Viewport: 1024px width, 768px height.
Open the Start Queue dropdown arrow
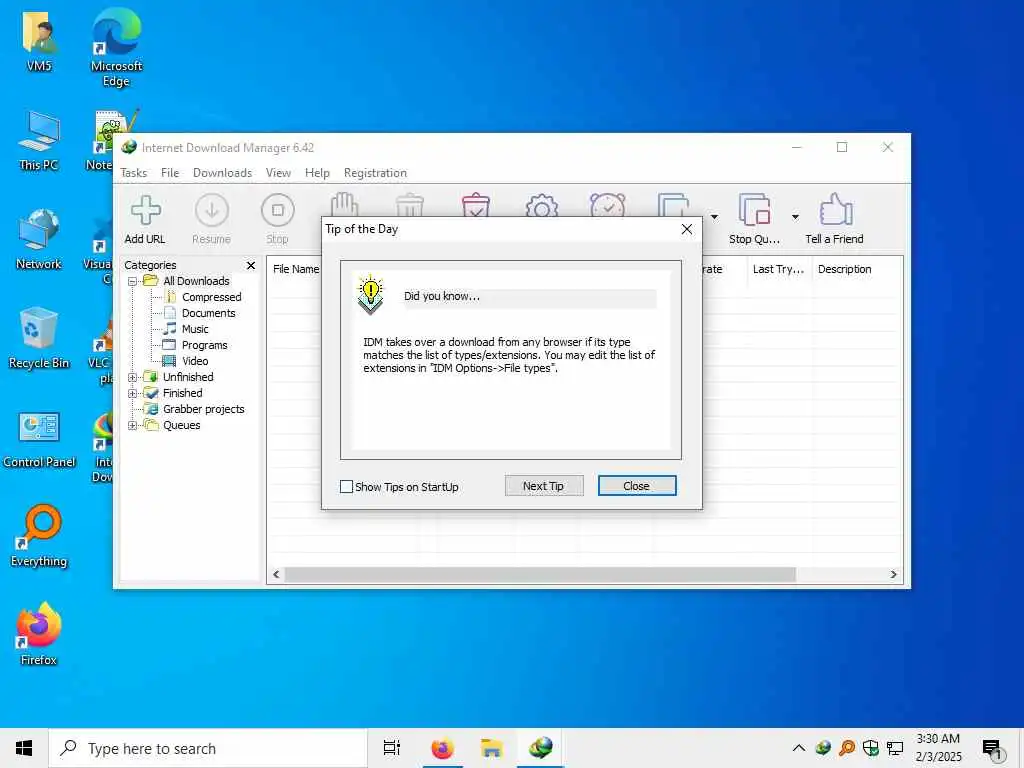click(714, 217)
